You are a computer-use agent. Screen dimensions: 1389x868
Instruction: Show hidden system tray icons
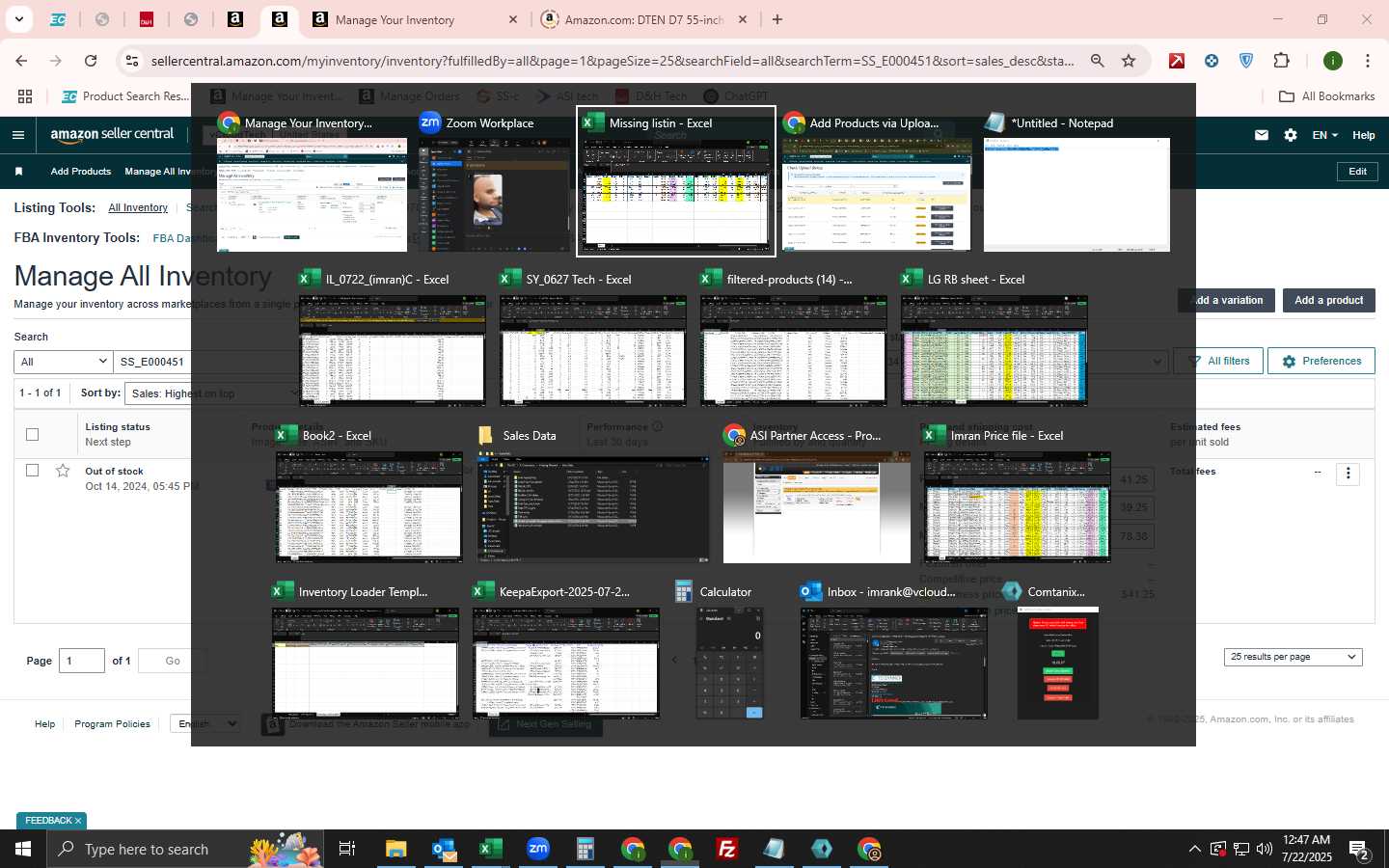point(1194,850)
